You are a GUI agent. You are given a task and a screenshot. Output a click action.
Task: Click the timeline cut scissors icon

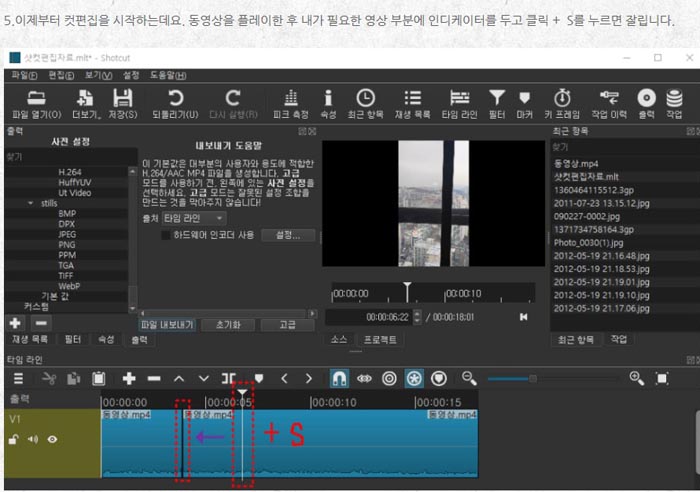tap(49, 379)
